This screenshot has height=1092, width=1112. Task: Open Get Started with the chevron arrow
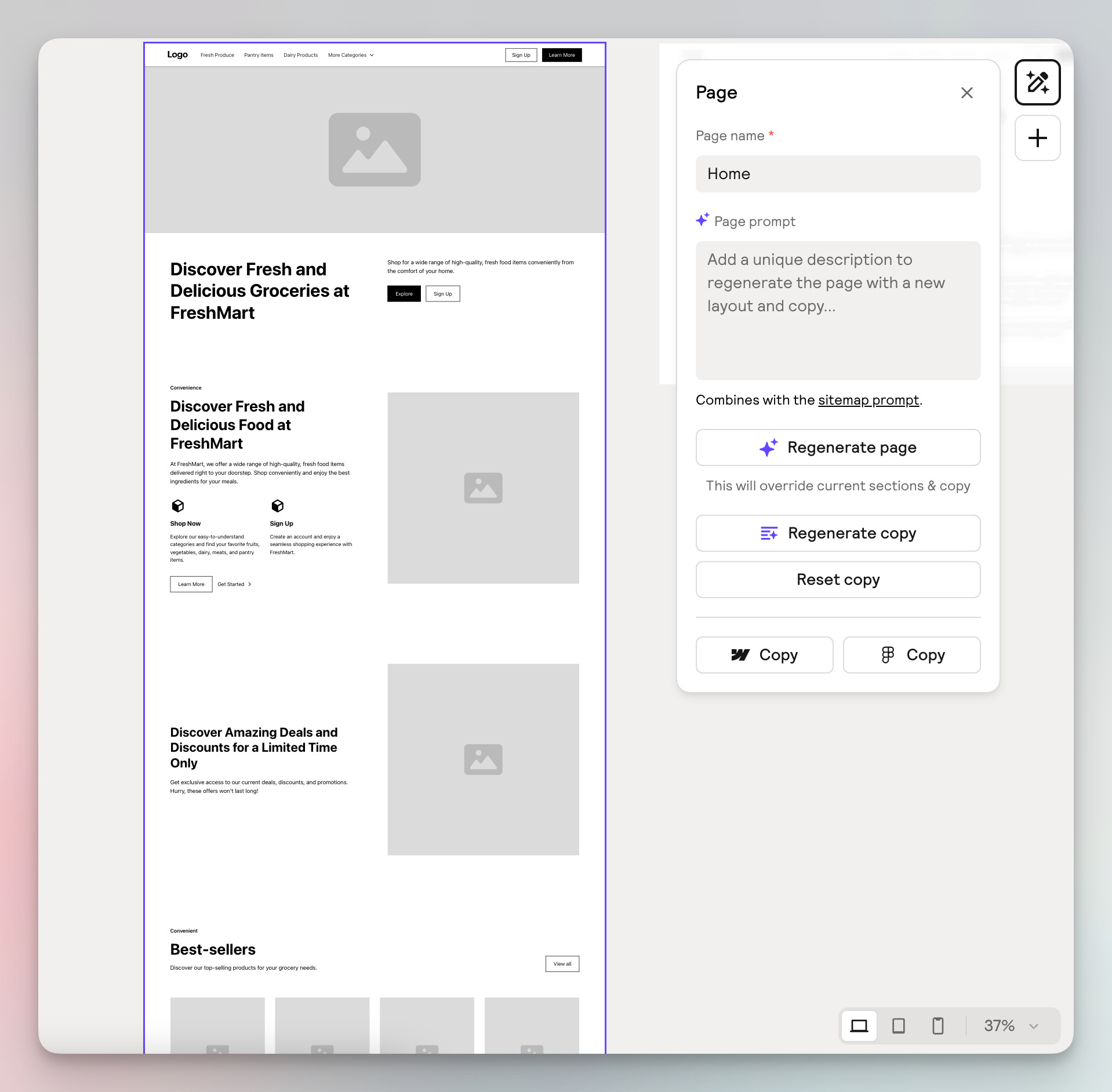[x=234, y=584]
